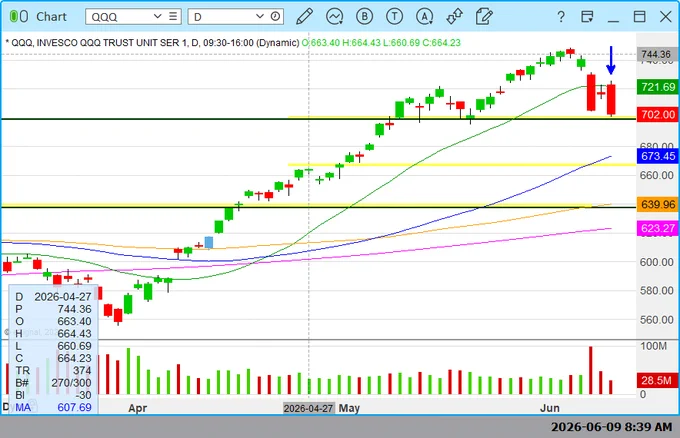Viewport: 680px width, 438px height.
Task: Open the QQQ symbol dropdown arrow
Action: tap(157, 16)
